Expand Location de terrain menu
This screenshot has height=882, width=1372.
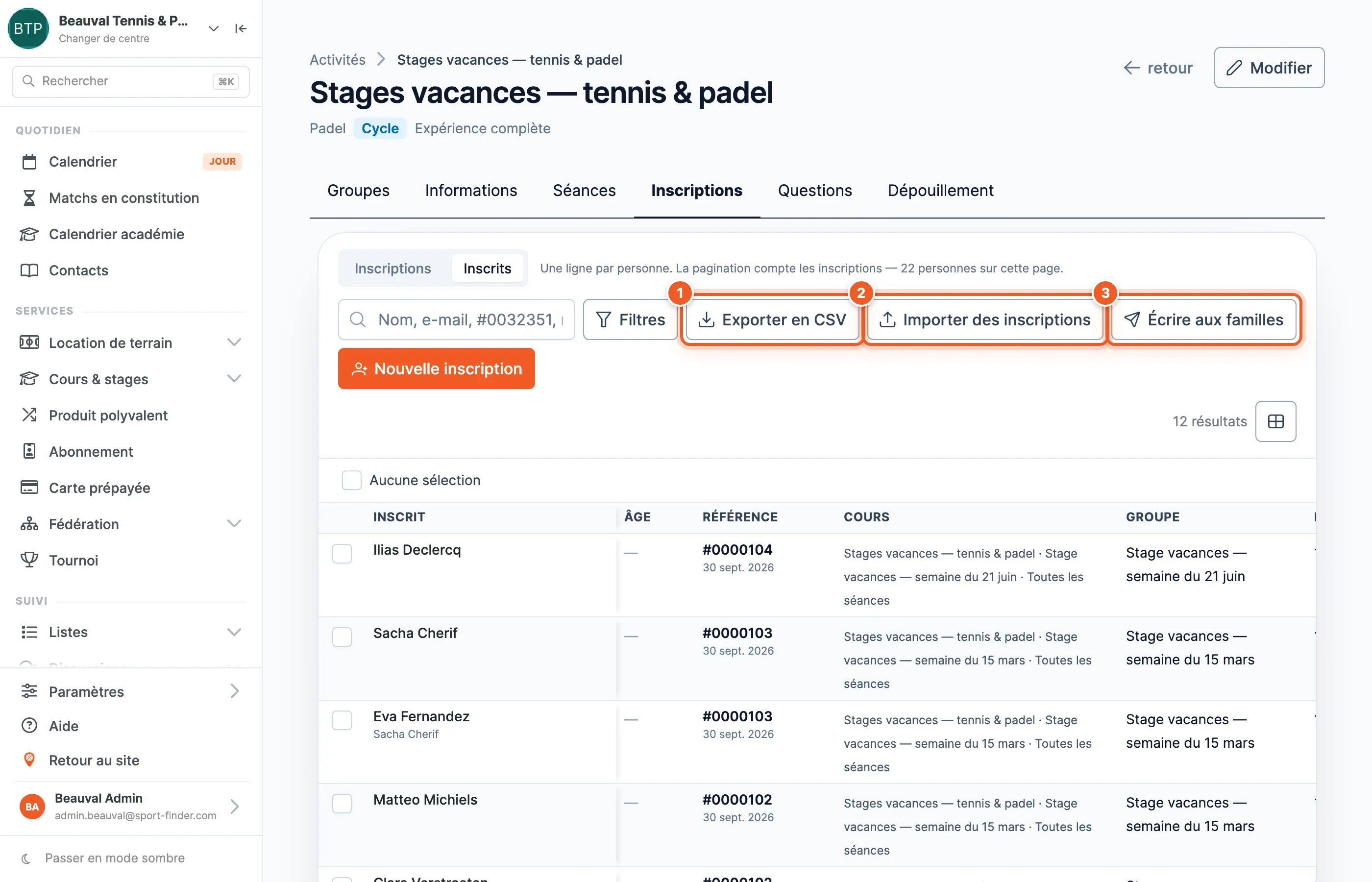pos(130,343)
